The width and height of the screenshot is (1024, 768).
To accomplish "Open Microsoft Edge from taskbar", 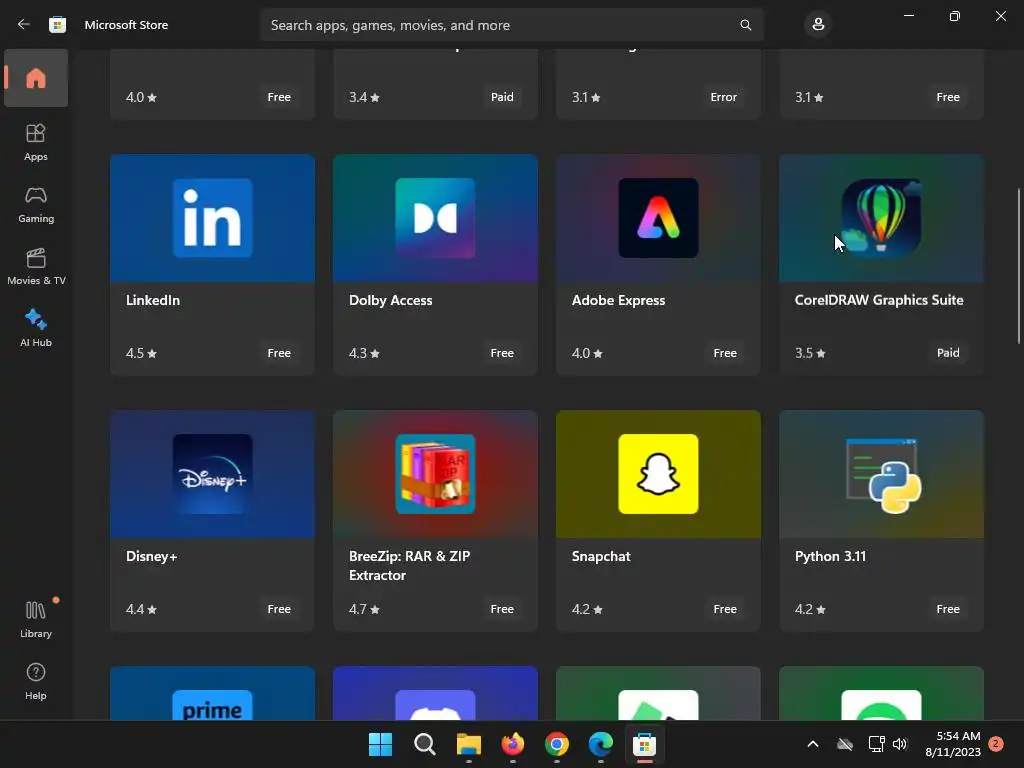I will (600, 744).
